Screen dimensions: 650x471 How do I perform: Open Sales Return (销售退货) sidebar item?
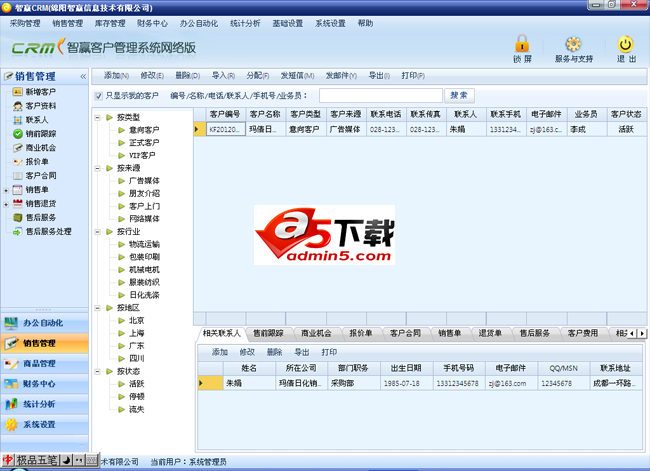click(x=40, y=204)
